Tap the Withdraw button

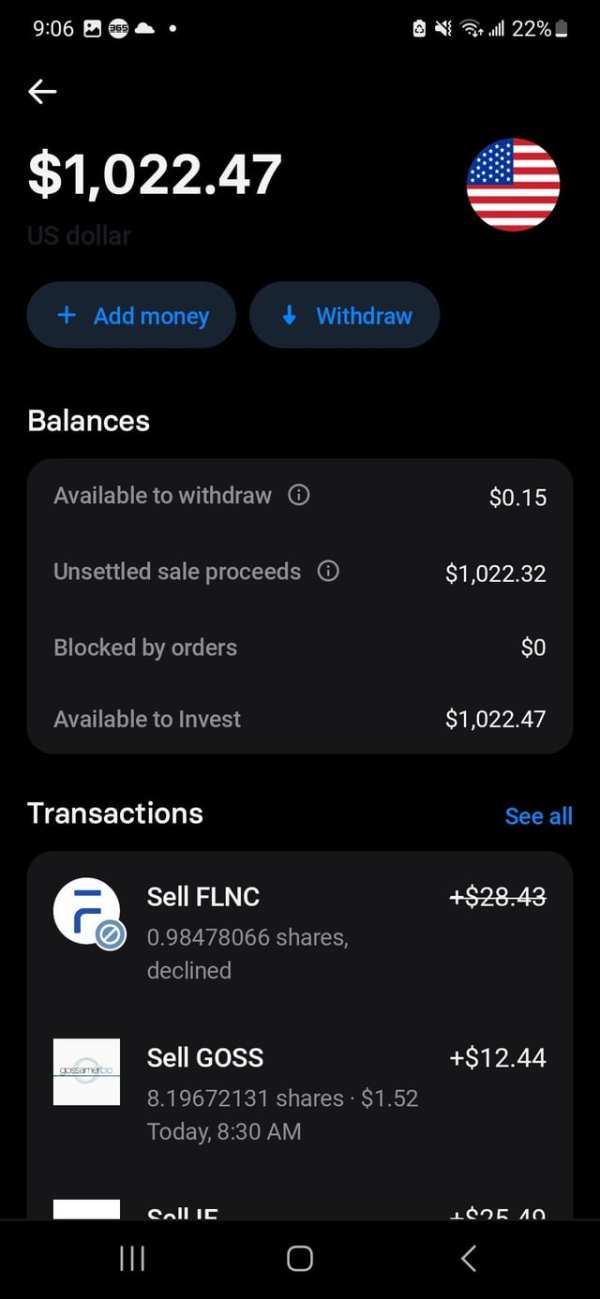(345, 316)
